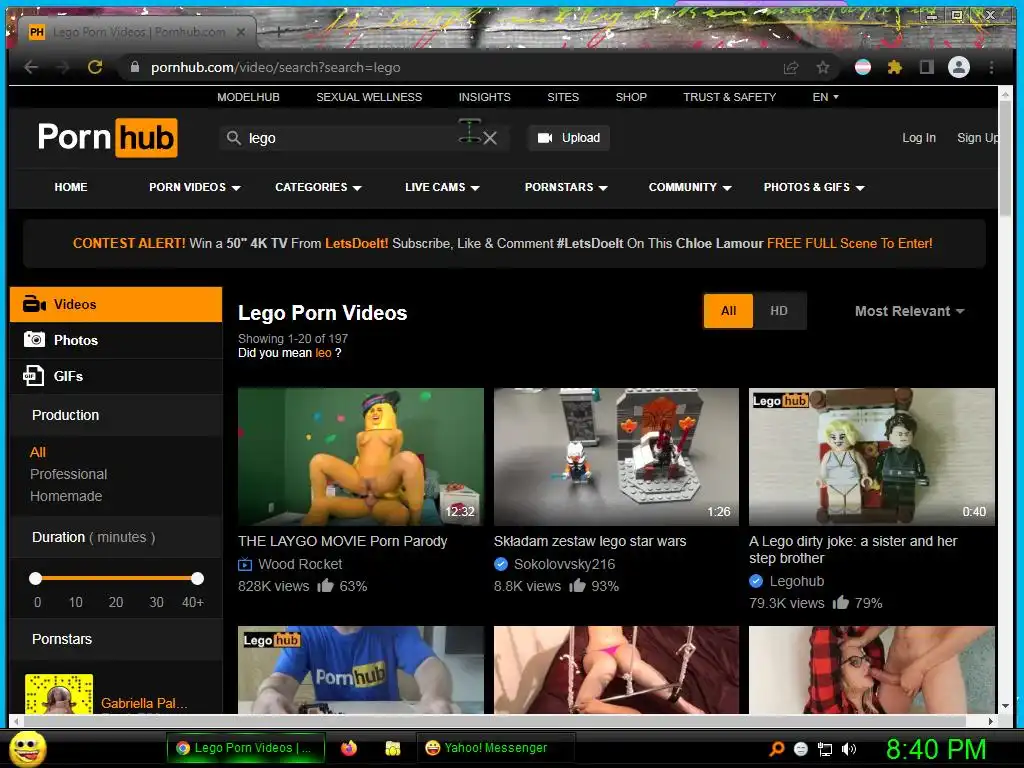Bookmark this page with the star icon
This screenshot has height=768, width=1024.
coord(823,67)
